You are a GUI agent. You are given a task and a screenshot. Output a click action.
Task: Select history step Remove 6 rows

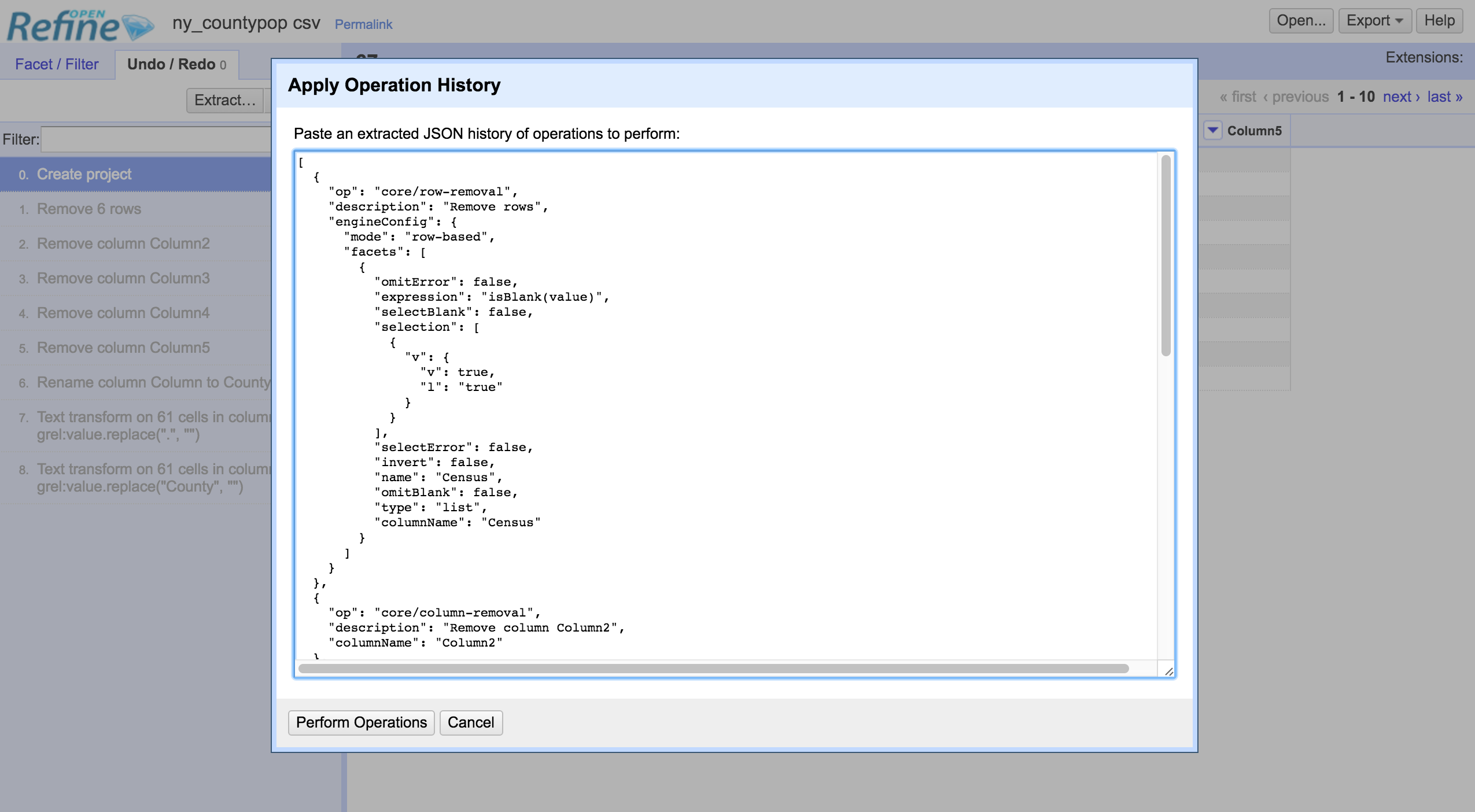pyautogui.click(x=89, y=209)
